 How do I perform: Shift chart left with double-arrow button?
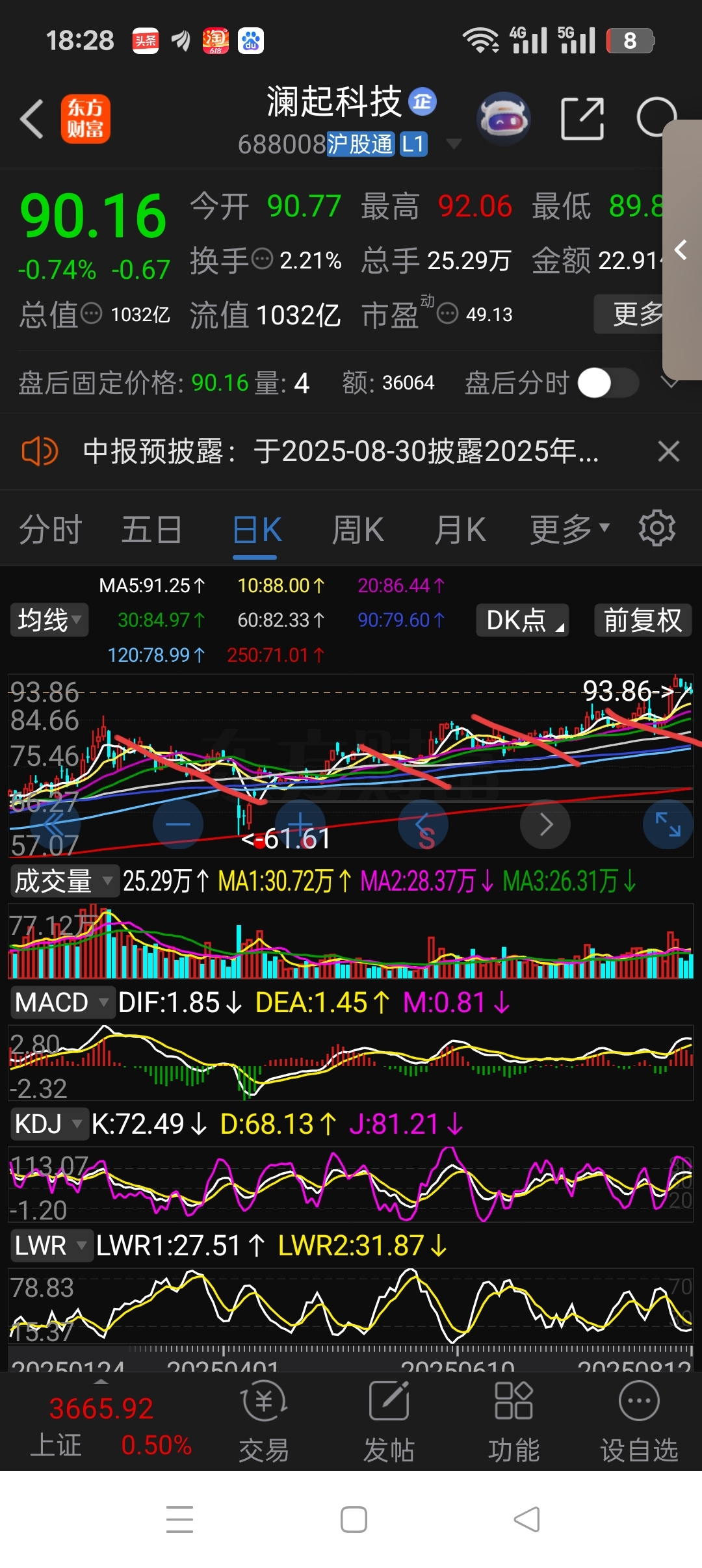pos(55,824)
